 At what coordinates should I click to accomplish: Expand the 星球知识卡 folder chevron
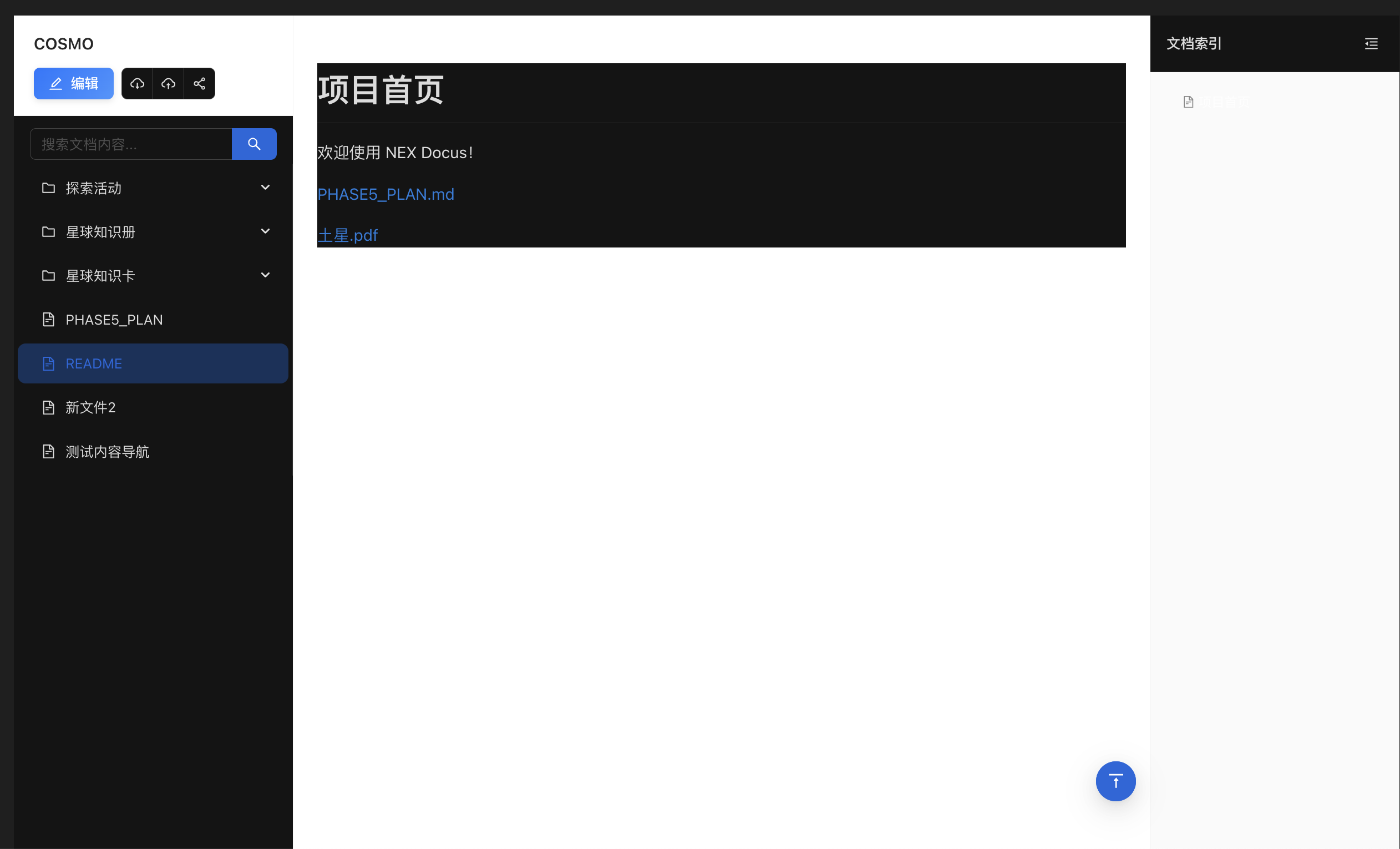click(x=265, y=275)
